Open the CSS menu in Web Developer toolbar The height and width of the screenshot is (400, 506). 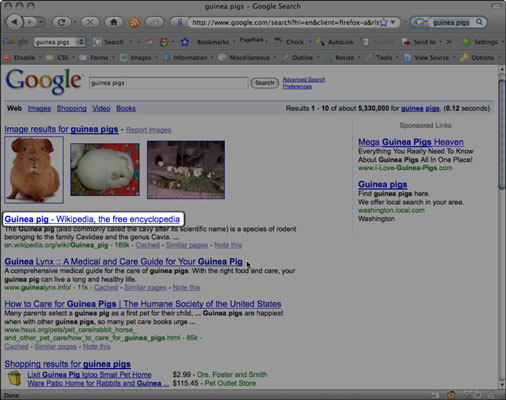pos(60,58)
